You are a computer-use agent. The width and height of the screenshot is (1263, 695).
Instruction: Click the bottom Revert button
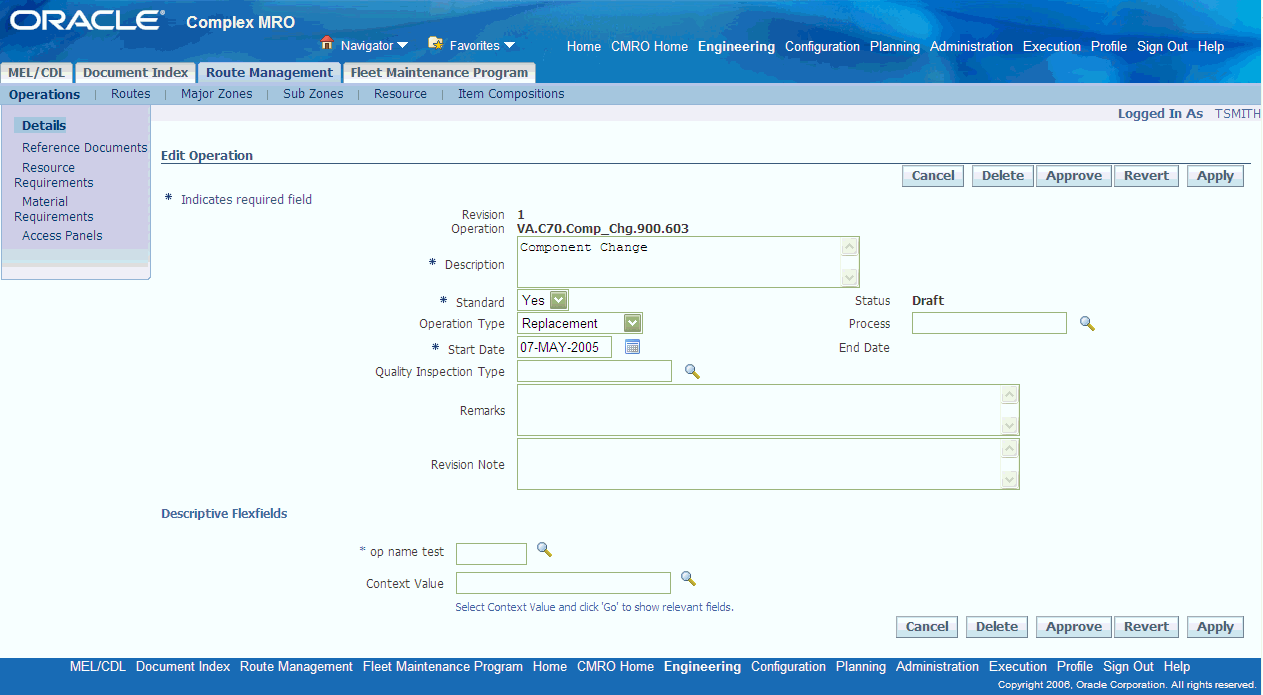pyautogui.click(x=1146, y=627)
